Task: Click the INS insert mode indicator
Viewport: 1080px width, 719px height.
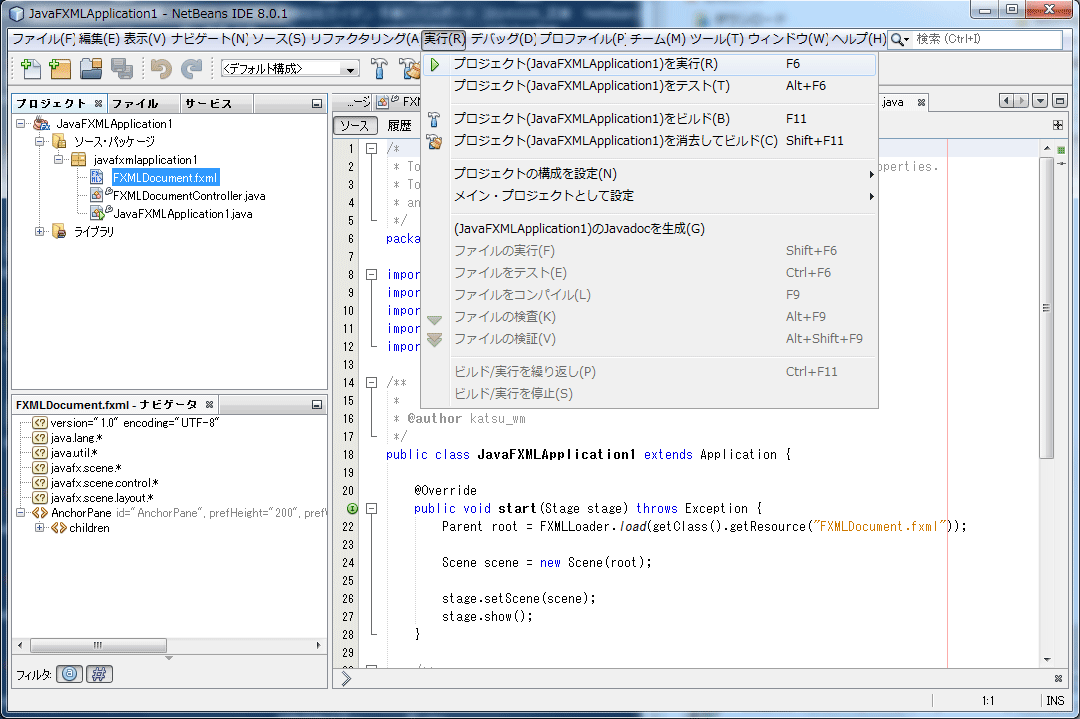Action: click(x=1055, y=700)
